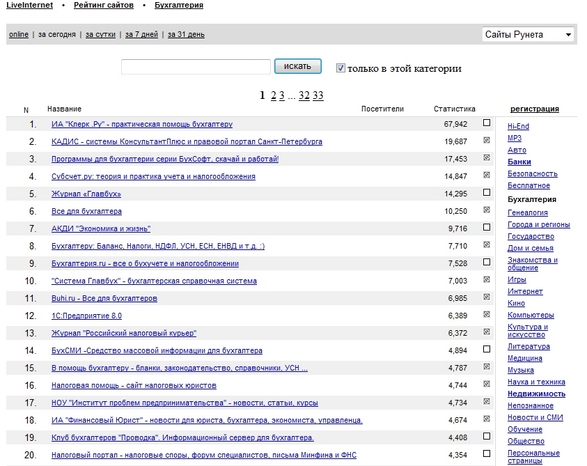The height and width of the screenshot is (466, 587).
Task: Open the statistics icon for Налоговая помощь row
Action: pos(486,384)
